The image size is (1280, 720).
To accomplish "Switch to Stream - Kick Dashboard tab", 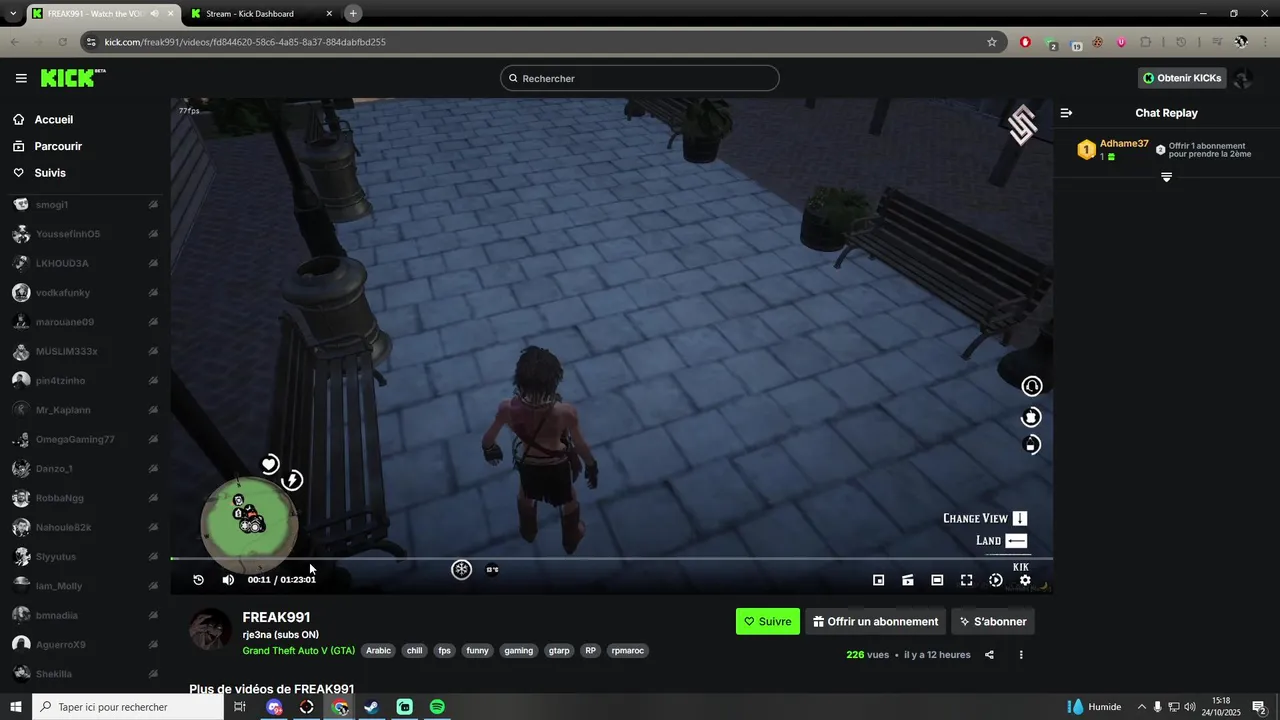I will click(x=260, y=14).
